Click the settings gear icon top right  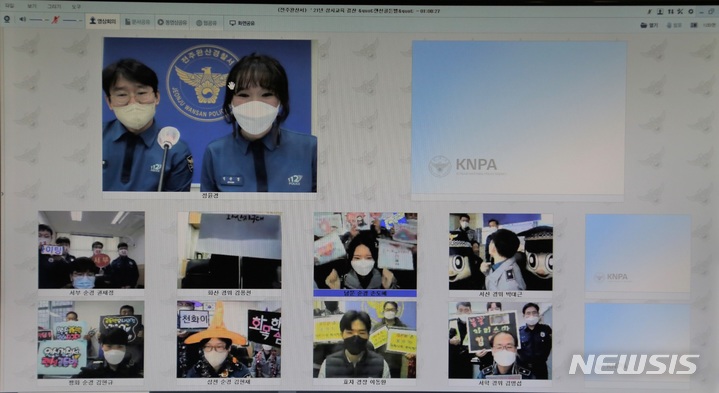[x=691, y=11]
